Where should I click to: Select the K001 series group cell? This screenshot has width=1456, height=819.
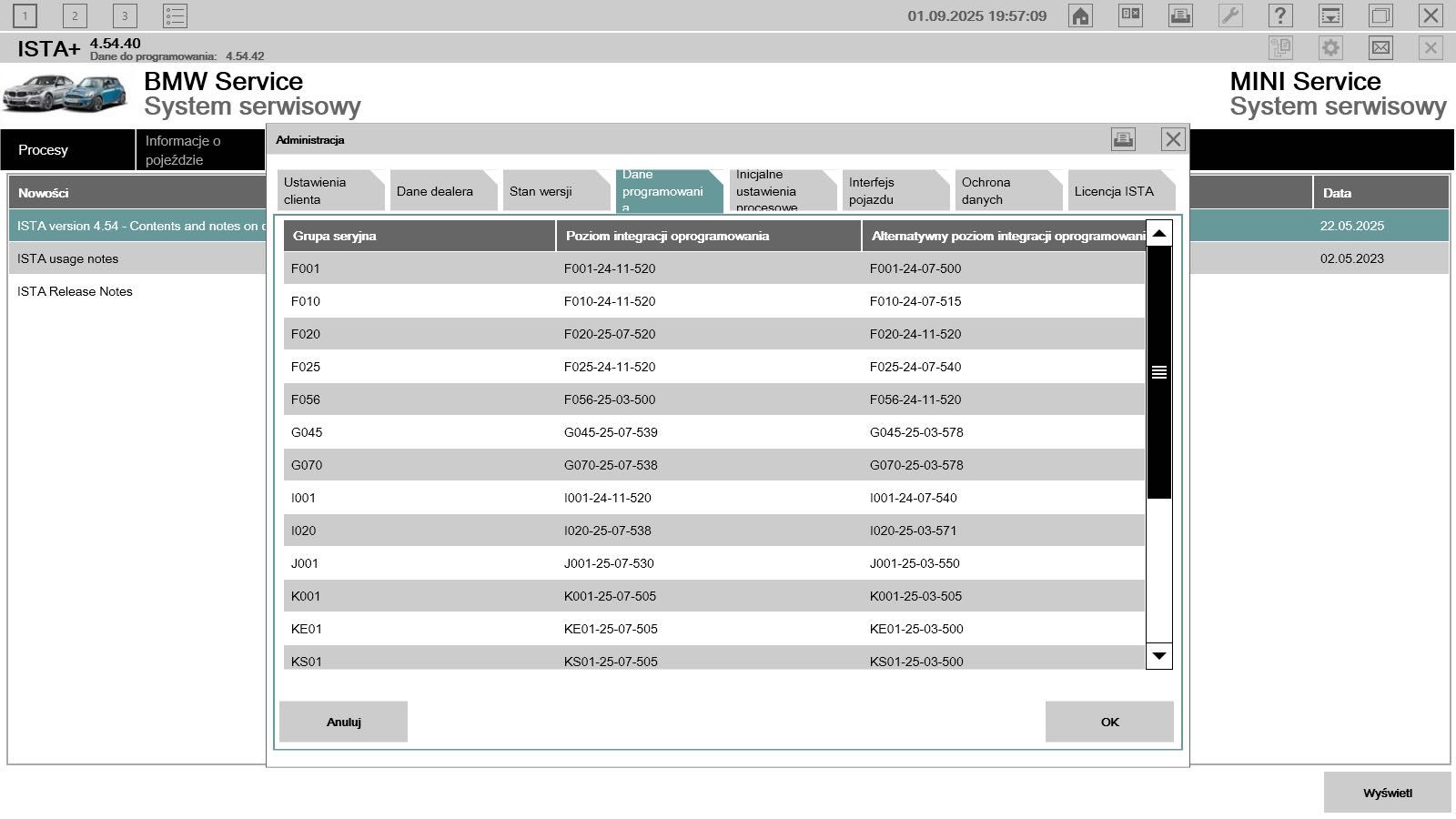pos(306,596)
